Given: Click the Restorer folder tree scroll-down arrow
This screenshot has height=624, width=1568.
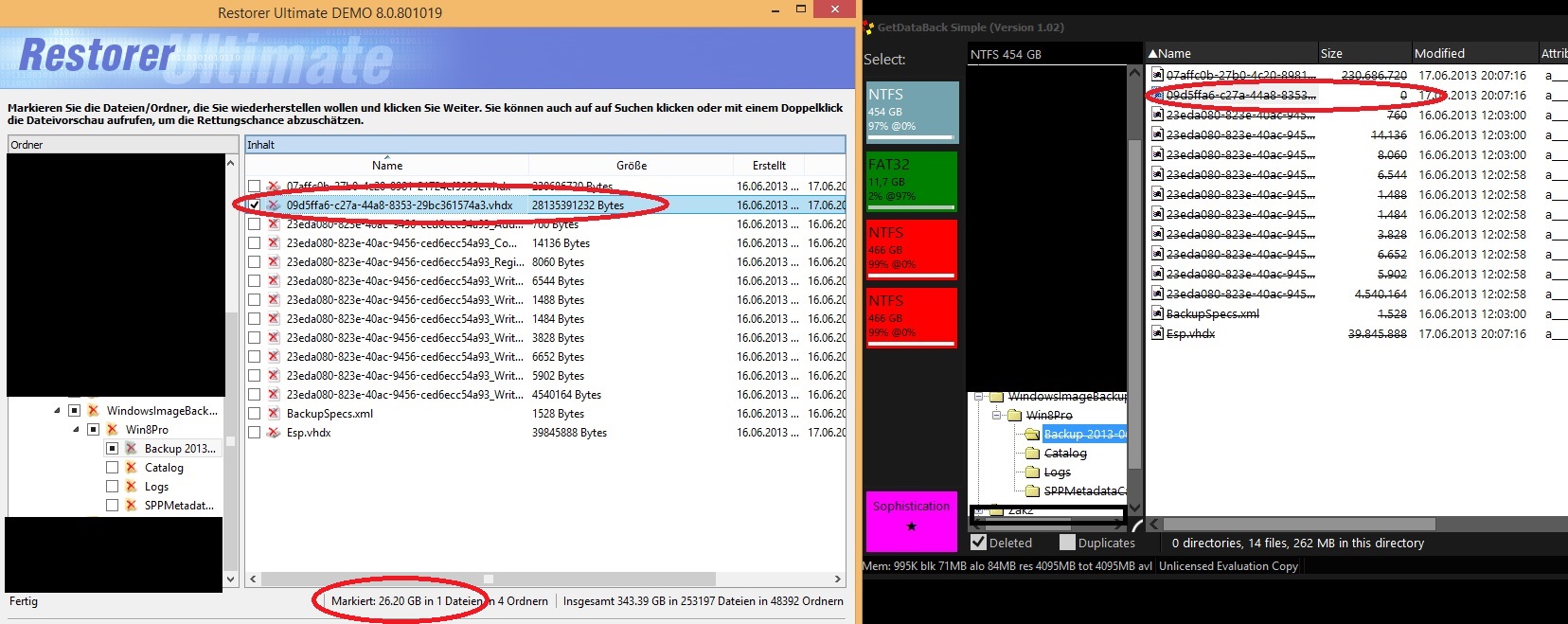Looking at the screenshot, I should click(231, 579).
